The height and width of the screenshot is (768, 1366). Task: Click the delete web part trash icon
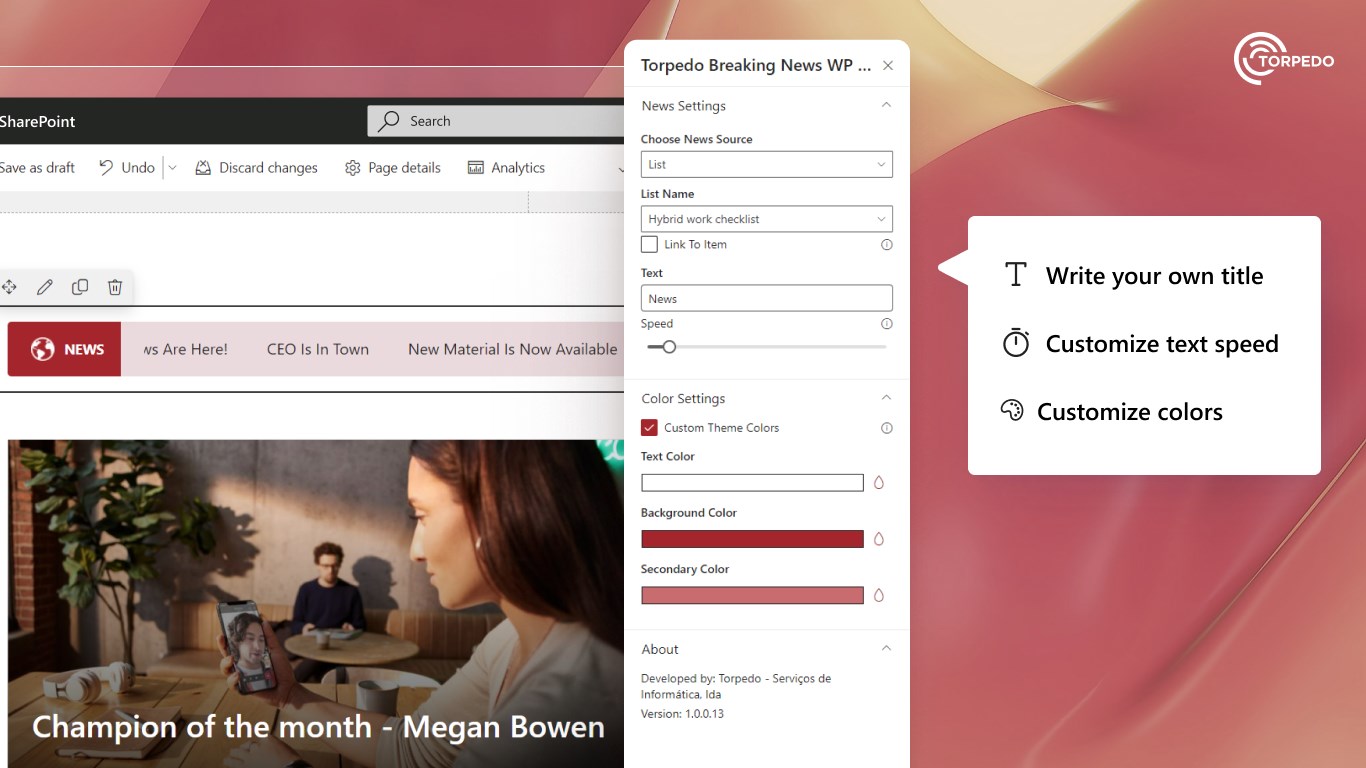coord(115,287)
